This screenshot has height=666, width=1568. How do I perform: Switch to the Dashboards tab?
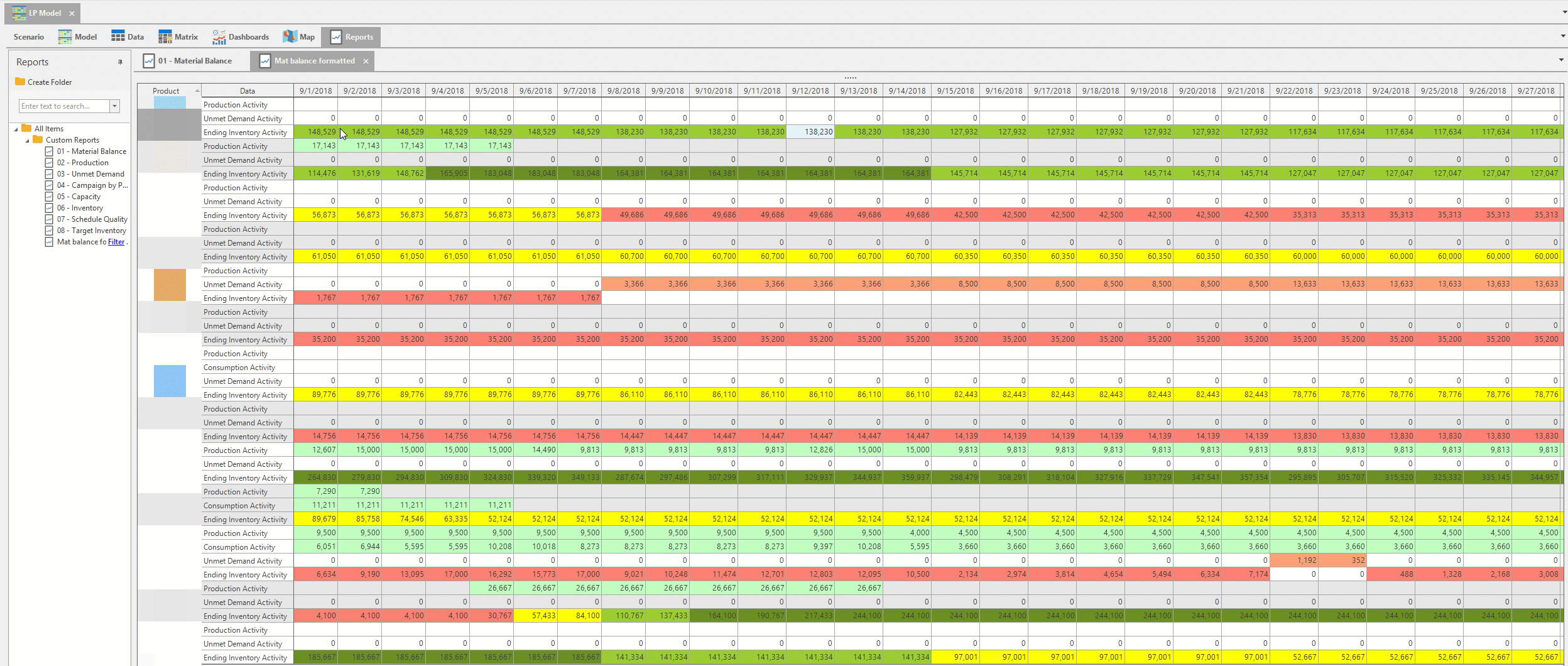click(x=241, y=37)
